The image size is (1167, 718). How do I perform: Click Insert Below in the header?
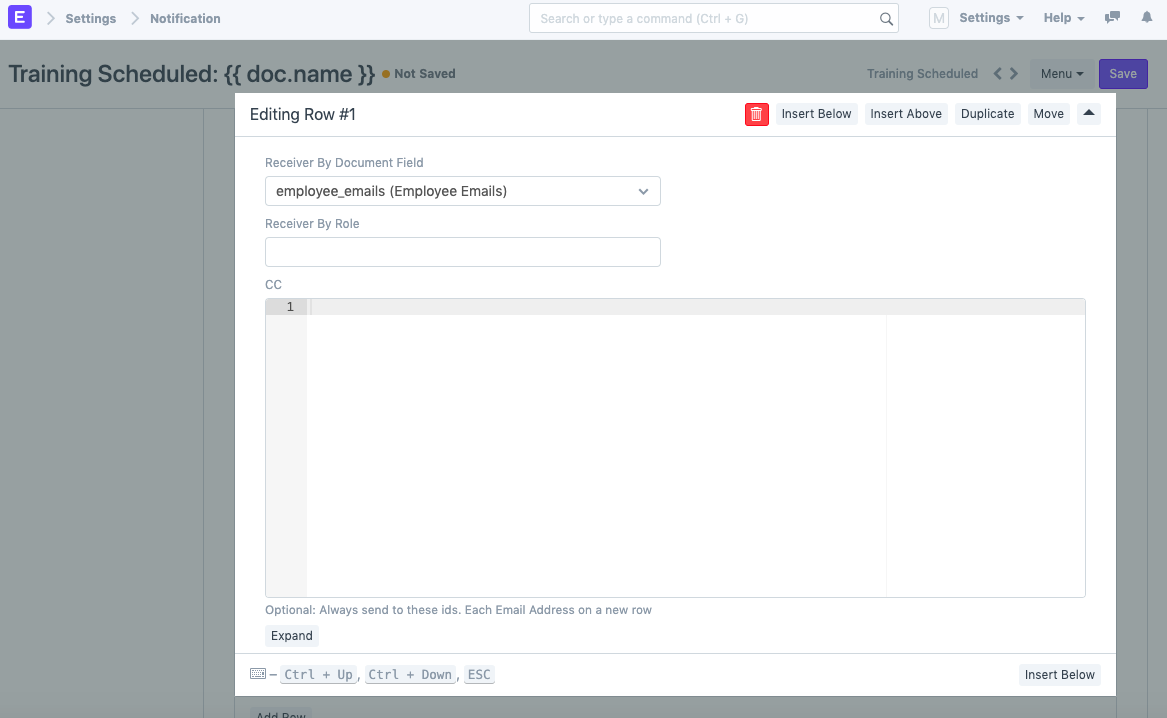coord(816,114)
